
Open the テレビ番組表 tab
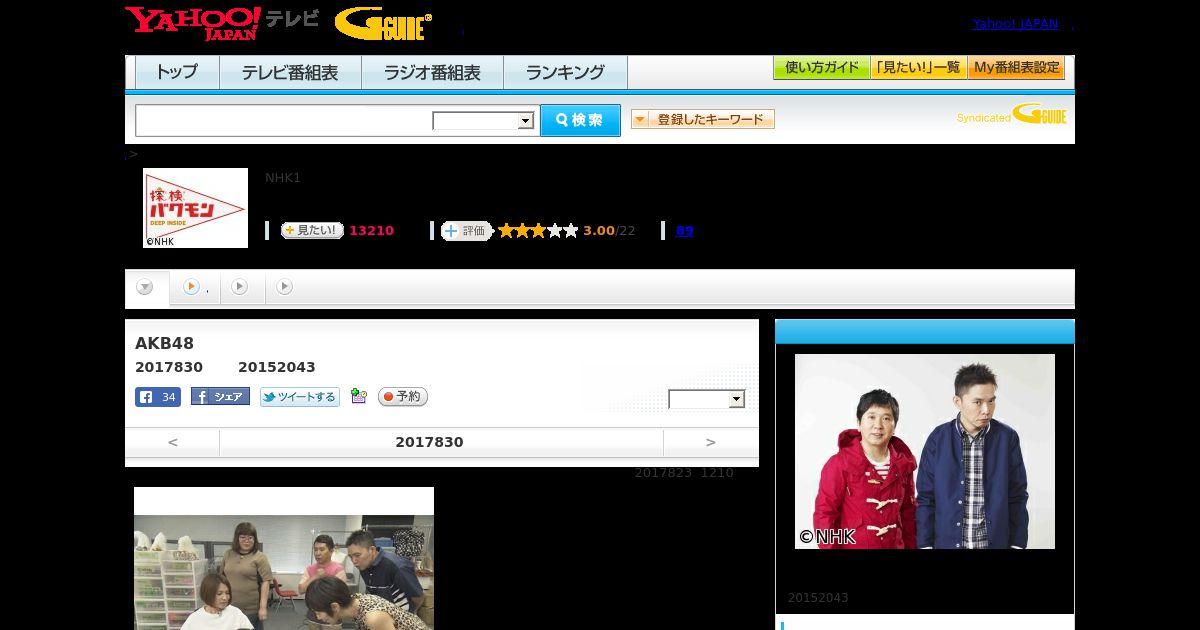[x=290, y=72]
